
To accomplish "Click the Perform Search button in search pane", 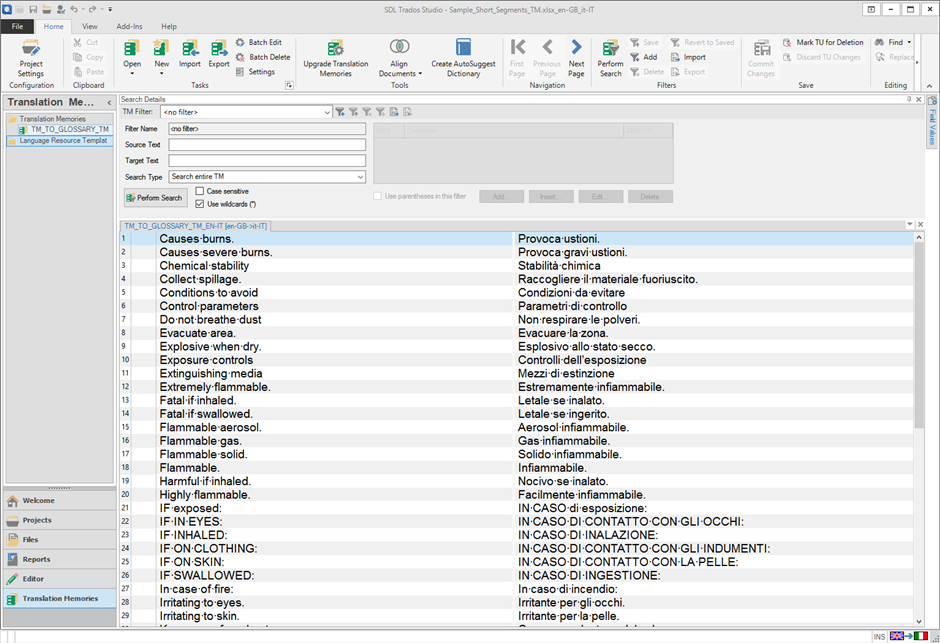I will (154, 198).
